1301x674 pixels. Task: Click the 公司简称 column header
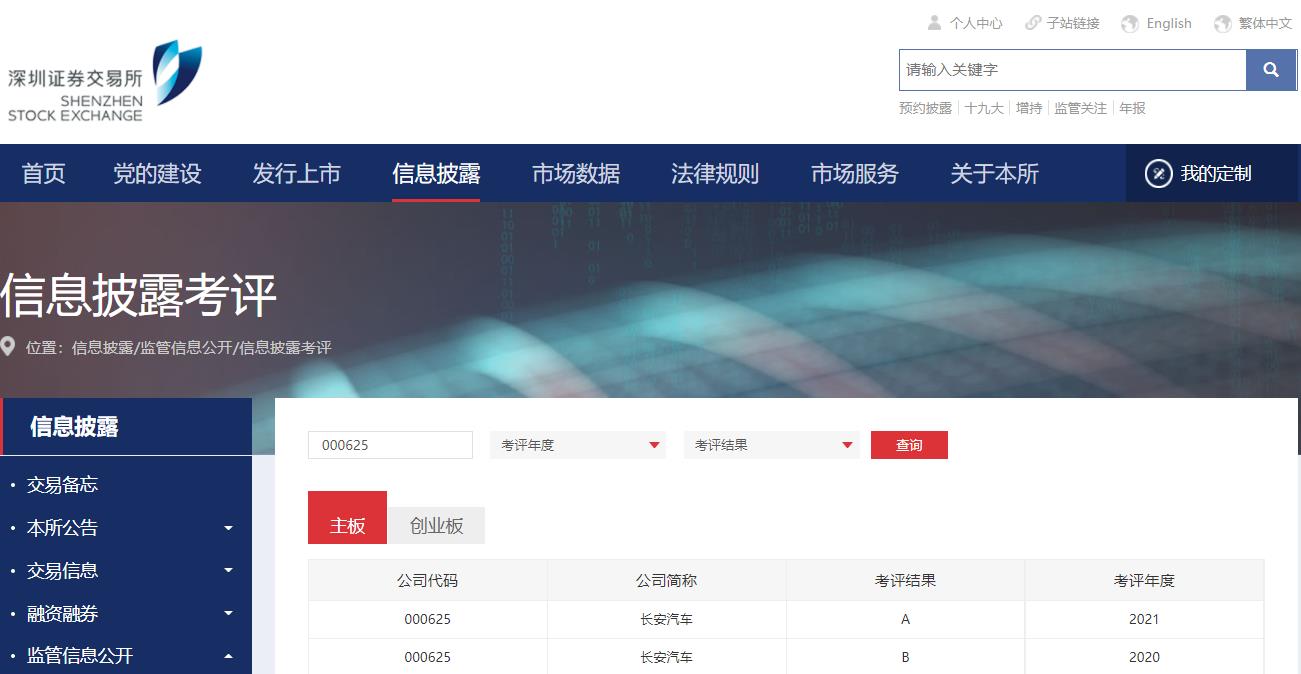click(666, 580)
